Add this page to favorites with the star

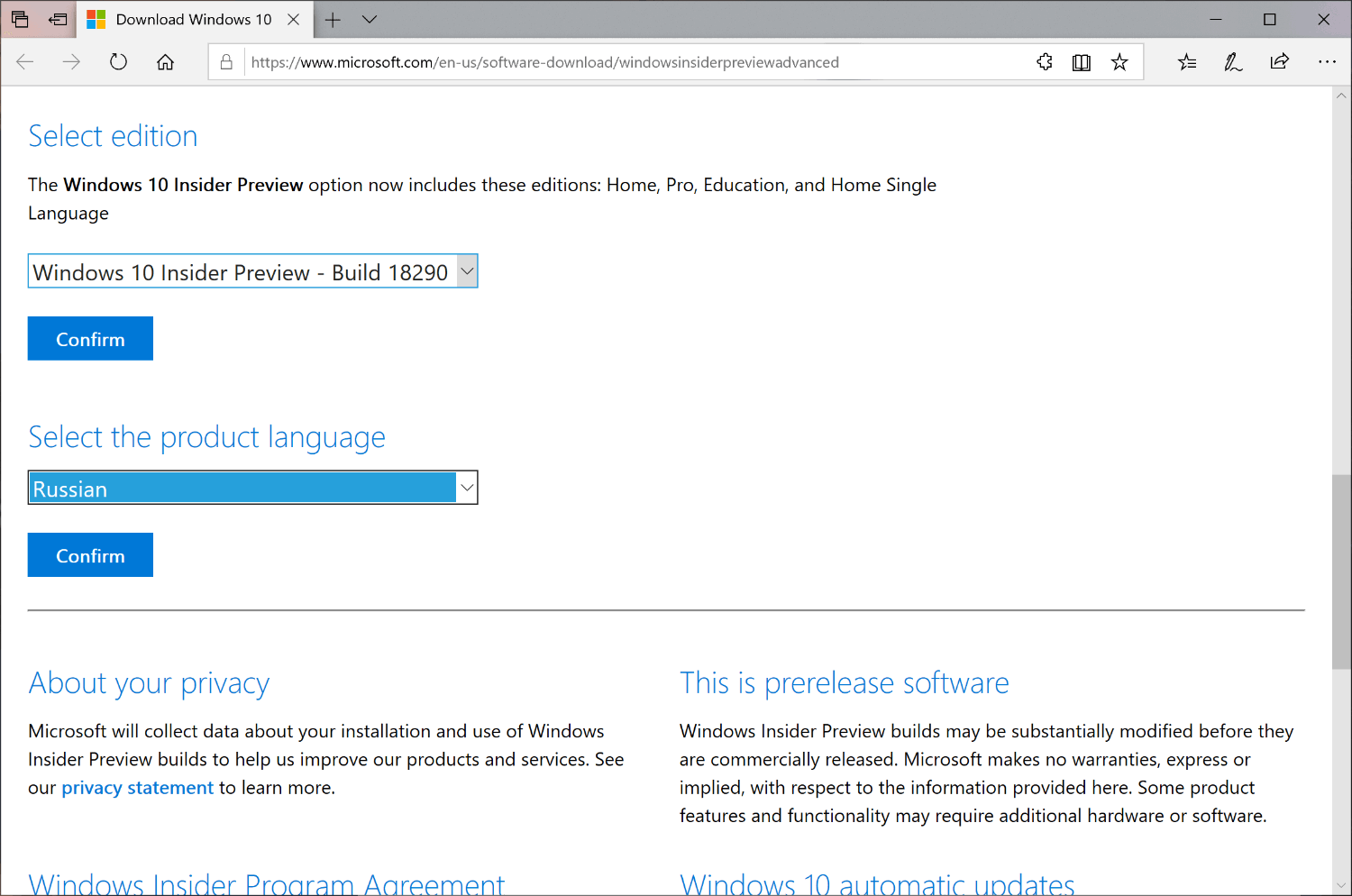(x=1119, y=61)
